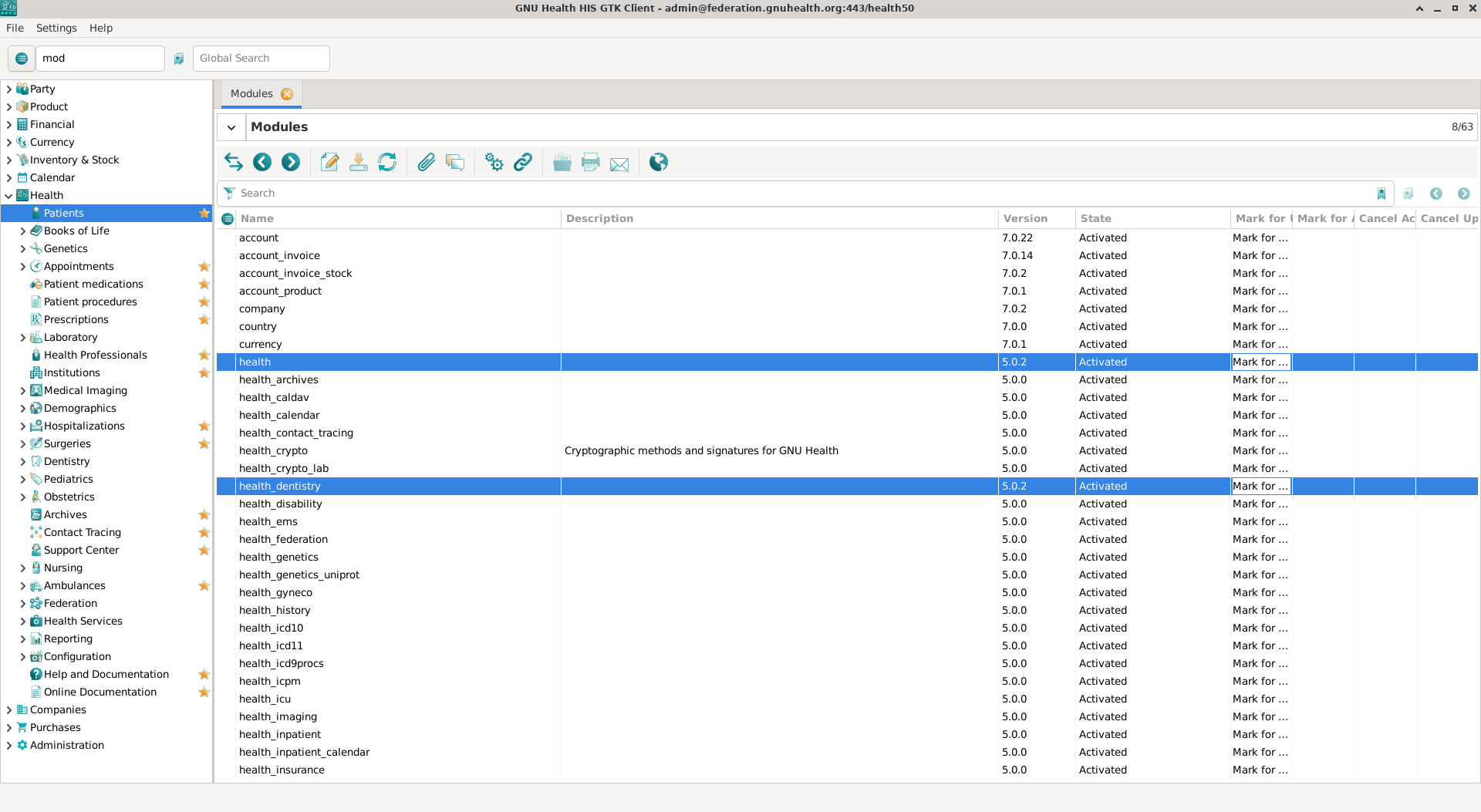Expand the Party tree node
Screen dimensions: 1481x812
coord(9,89)
